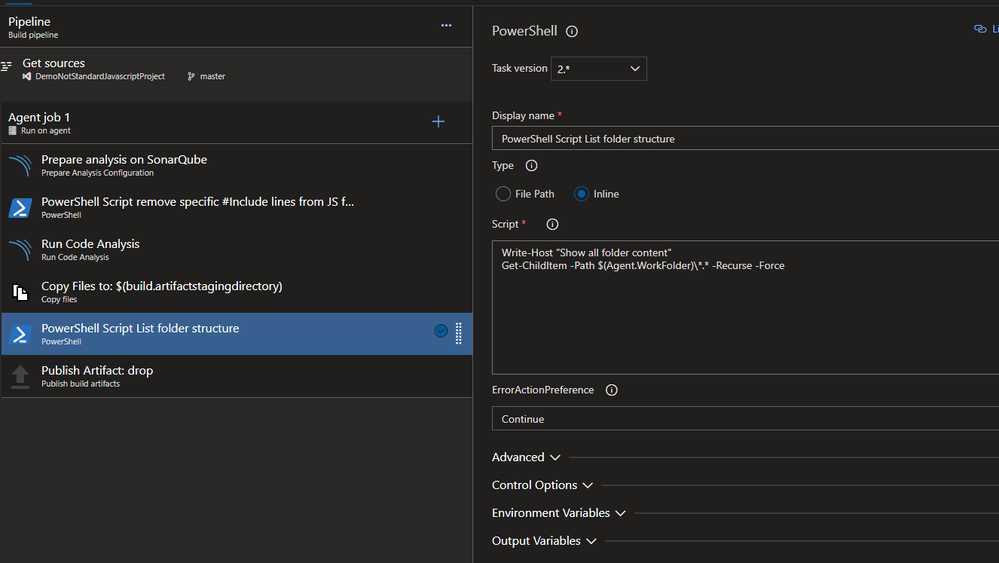Click the 'Publish build artifacts' subtitle
The width and height of the screenshot is (999, 563).
click(80, 383)
